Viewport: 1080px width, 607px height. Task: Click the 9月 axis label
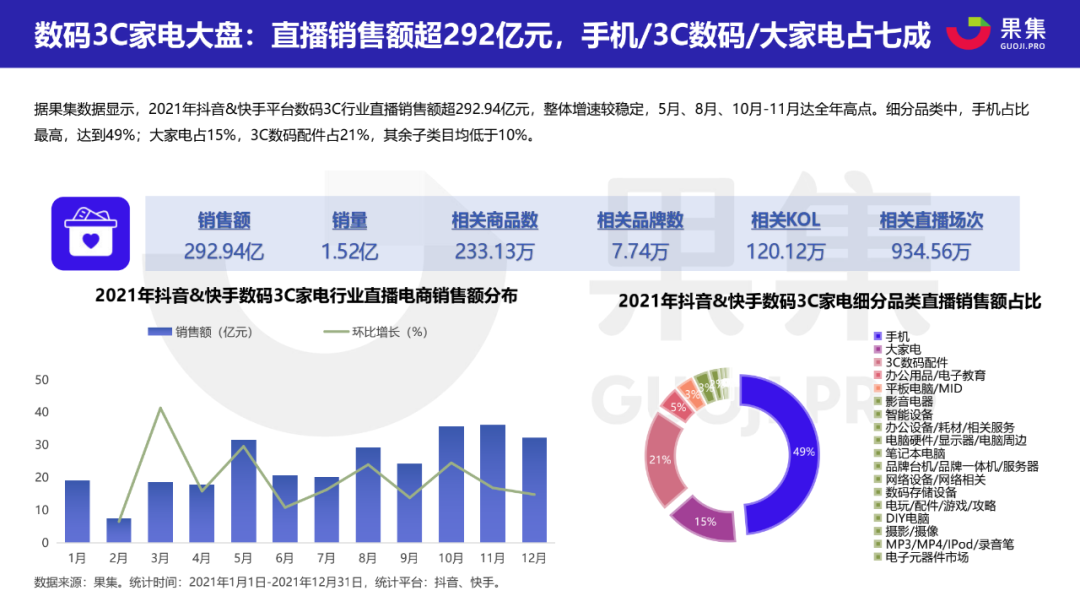(409, 558)
